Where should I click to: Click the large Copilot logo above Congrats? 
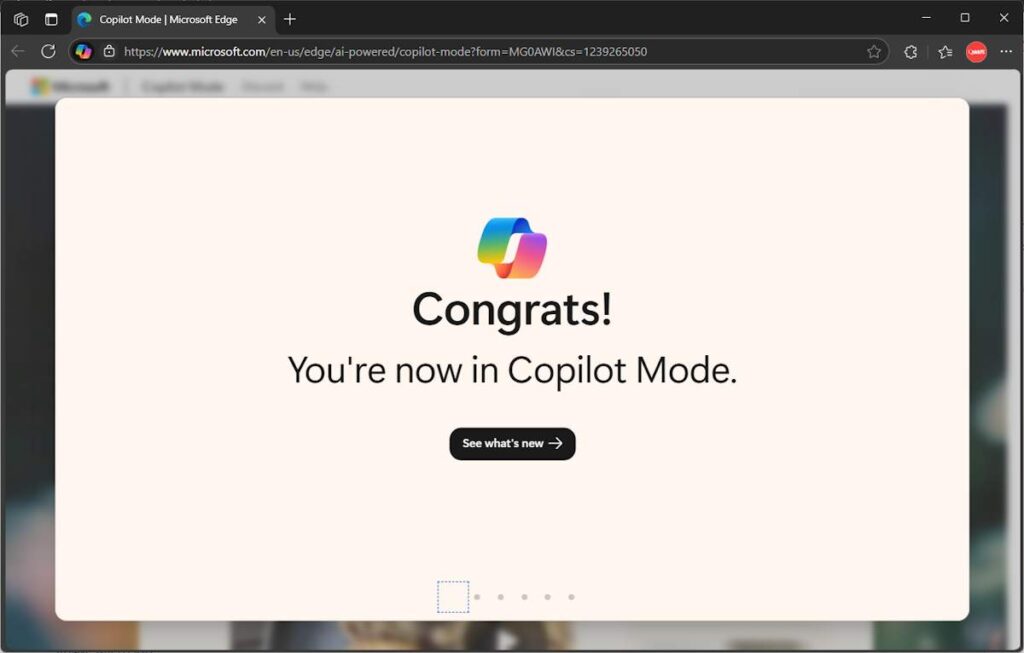click(512, 247)
